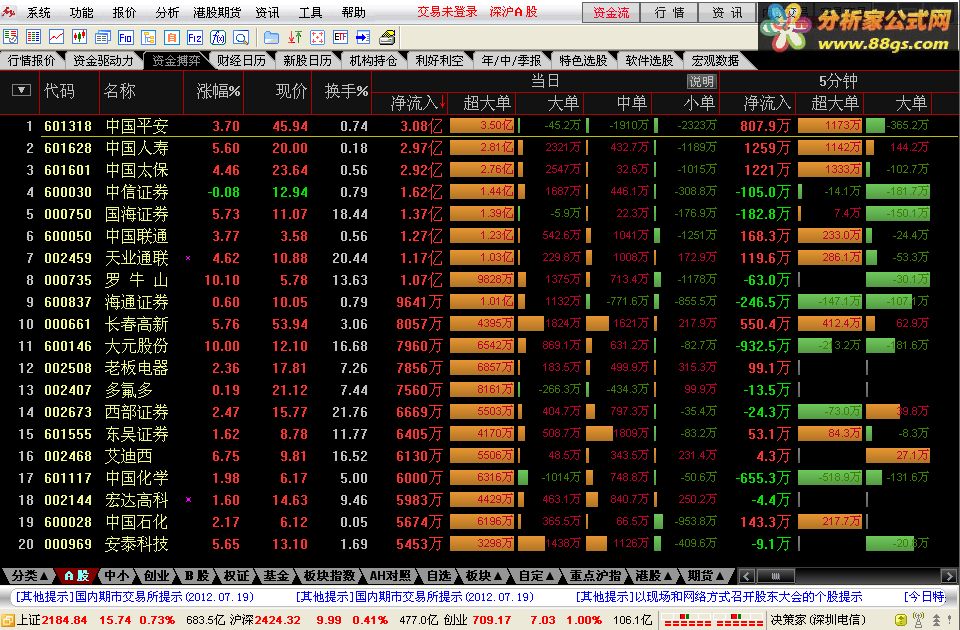Click the first toolbar list-with-check icon
Screen dimensions: 960x630
pos(10,37)
